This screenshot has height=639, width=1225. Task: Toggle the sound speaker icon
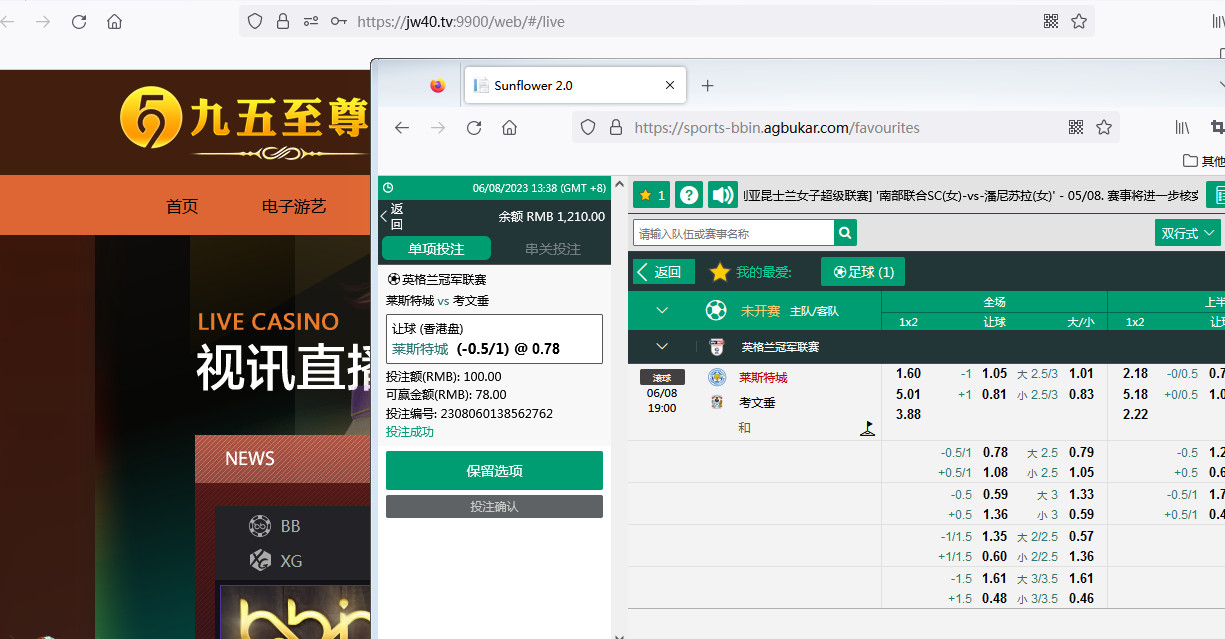click(x=721, y=195)
